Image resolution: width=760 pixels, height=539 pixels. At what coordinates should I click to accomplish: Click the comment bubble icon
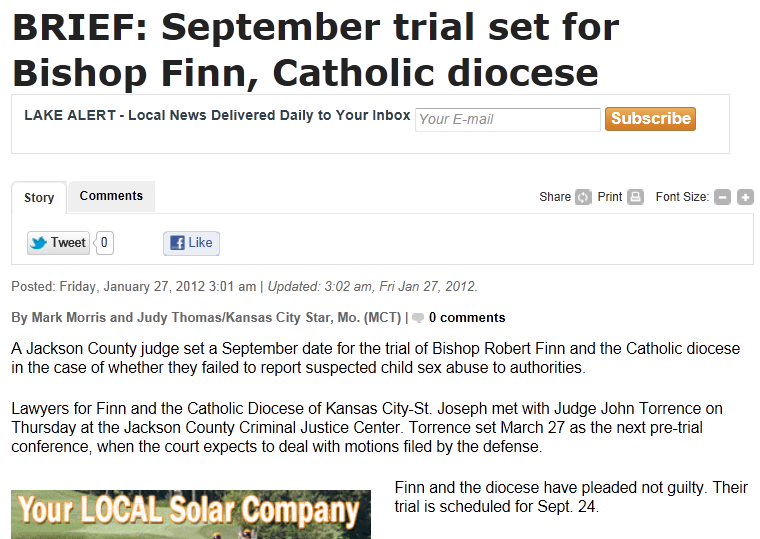418,318
